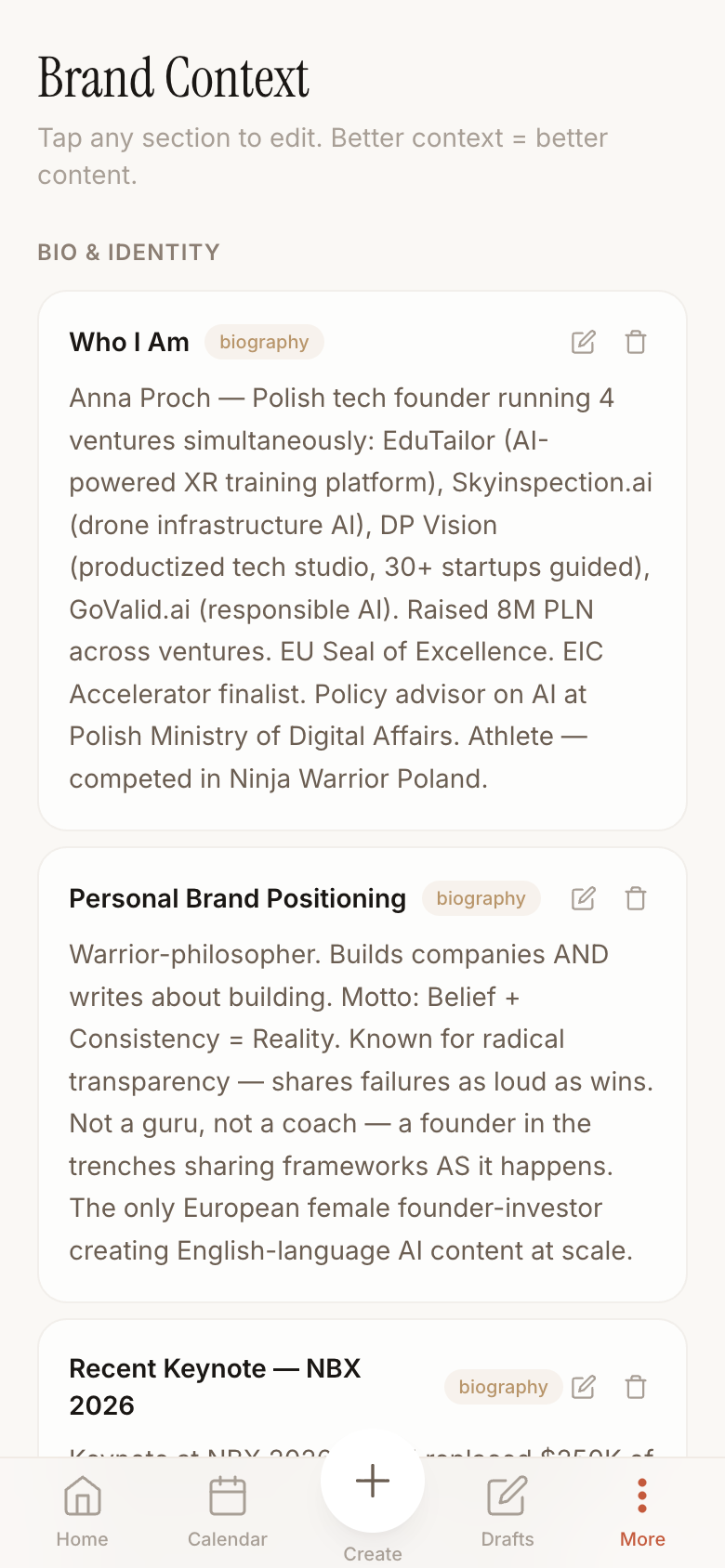Tap the Personal Brand Positioning card body
This screenshot has width=725, height=1568.
pyautogui.click(x=361, y=1096)
